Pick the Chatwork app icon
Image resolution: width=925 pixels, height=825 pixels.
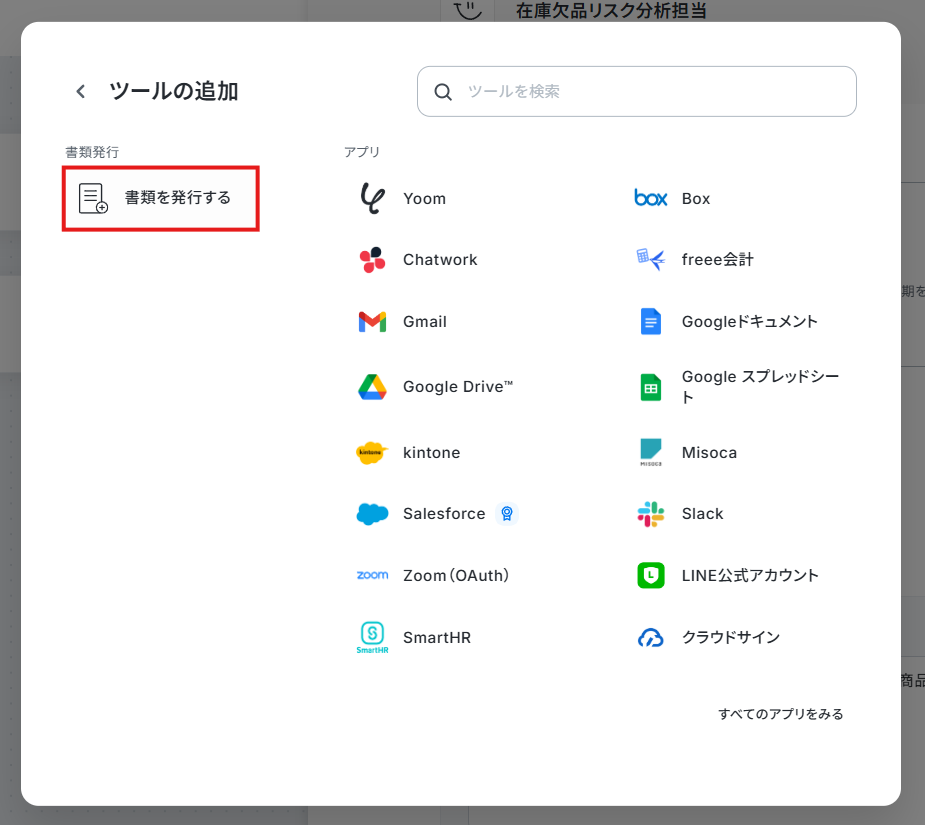pos(372,260)
